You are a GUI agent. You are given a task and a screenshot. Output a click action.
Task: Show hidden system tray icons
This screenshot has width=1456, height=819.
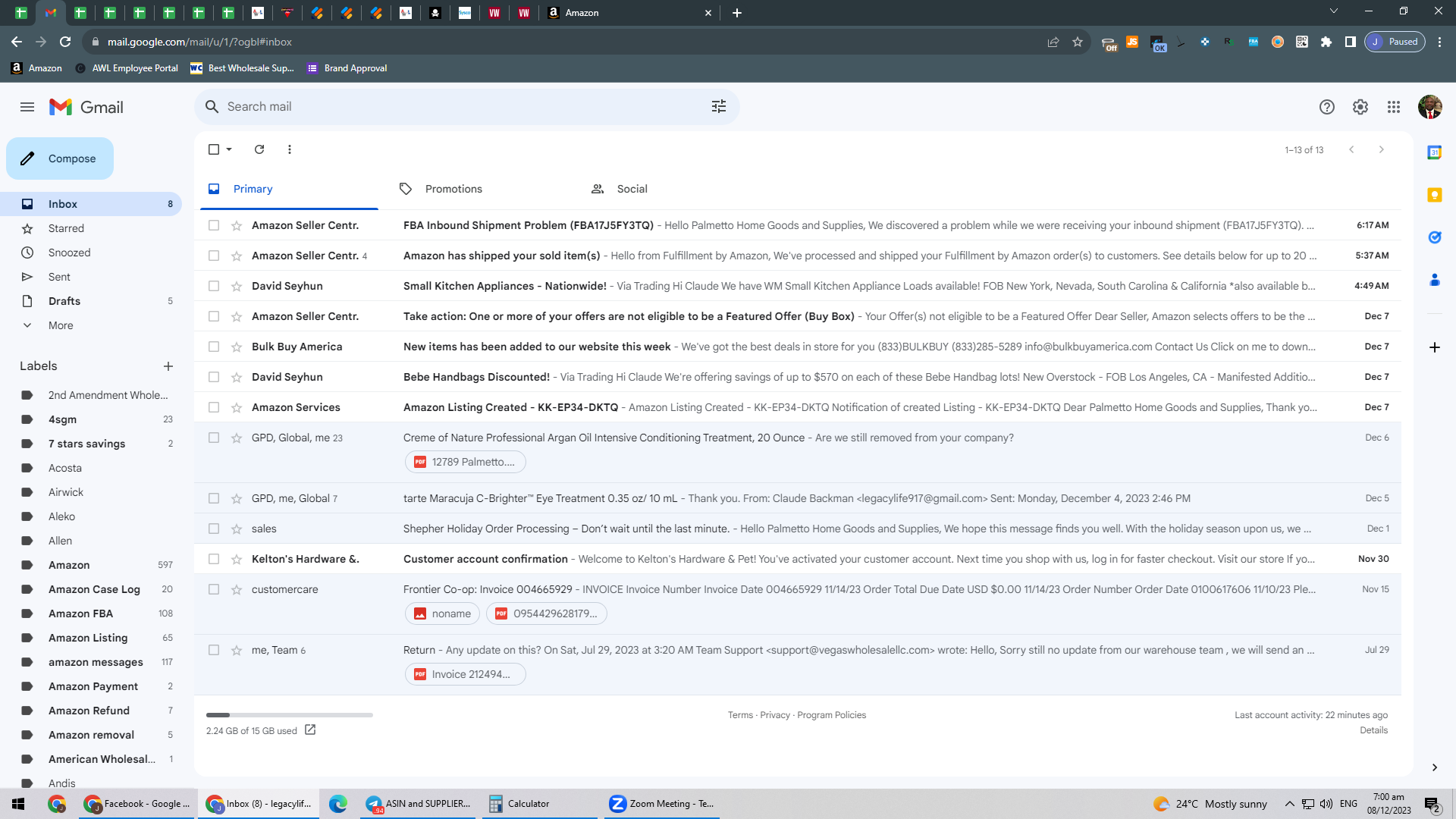pyautogui.click(x=1290, y=804)
